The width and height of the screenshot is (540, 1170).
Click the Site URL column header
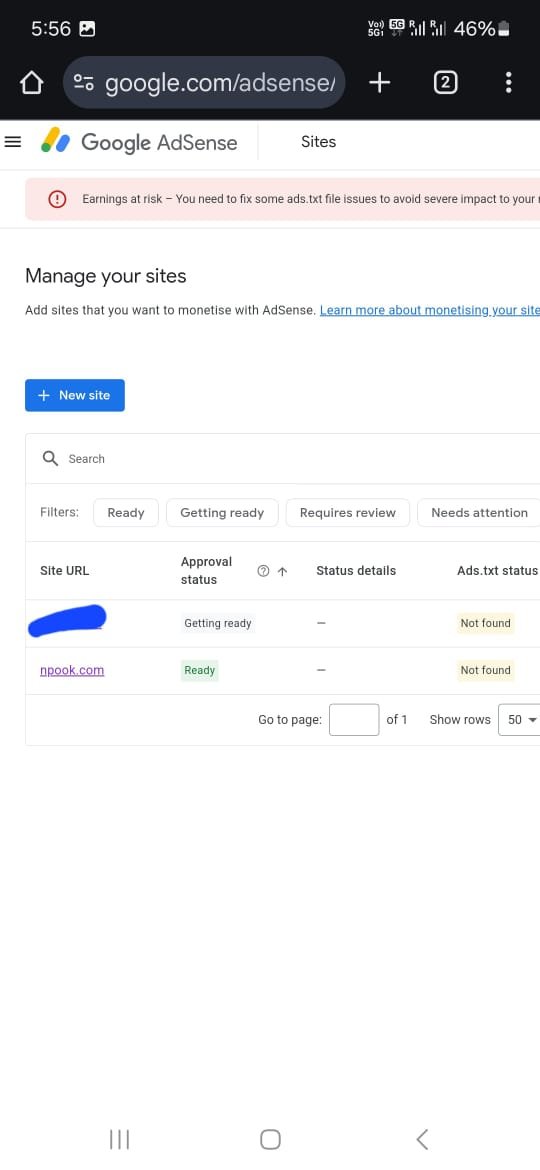click(64, 571)
